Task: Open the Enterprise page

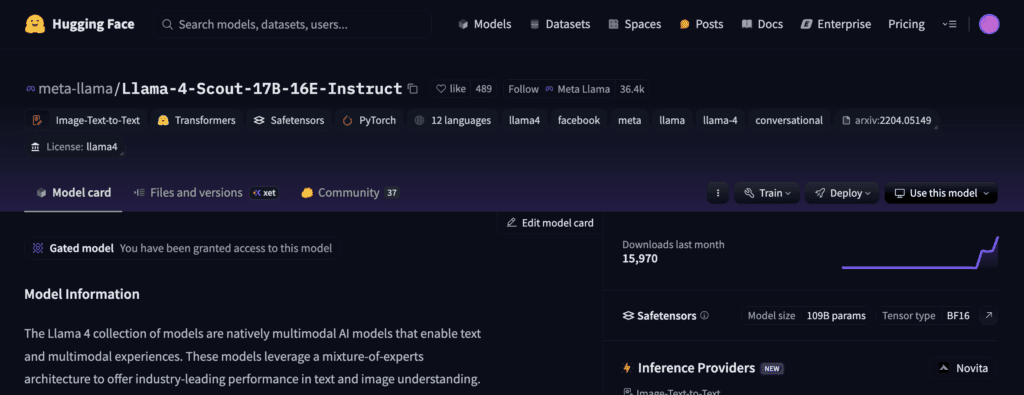Action: coord(835,24)
